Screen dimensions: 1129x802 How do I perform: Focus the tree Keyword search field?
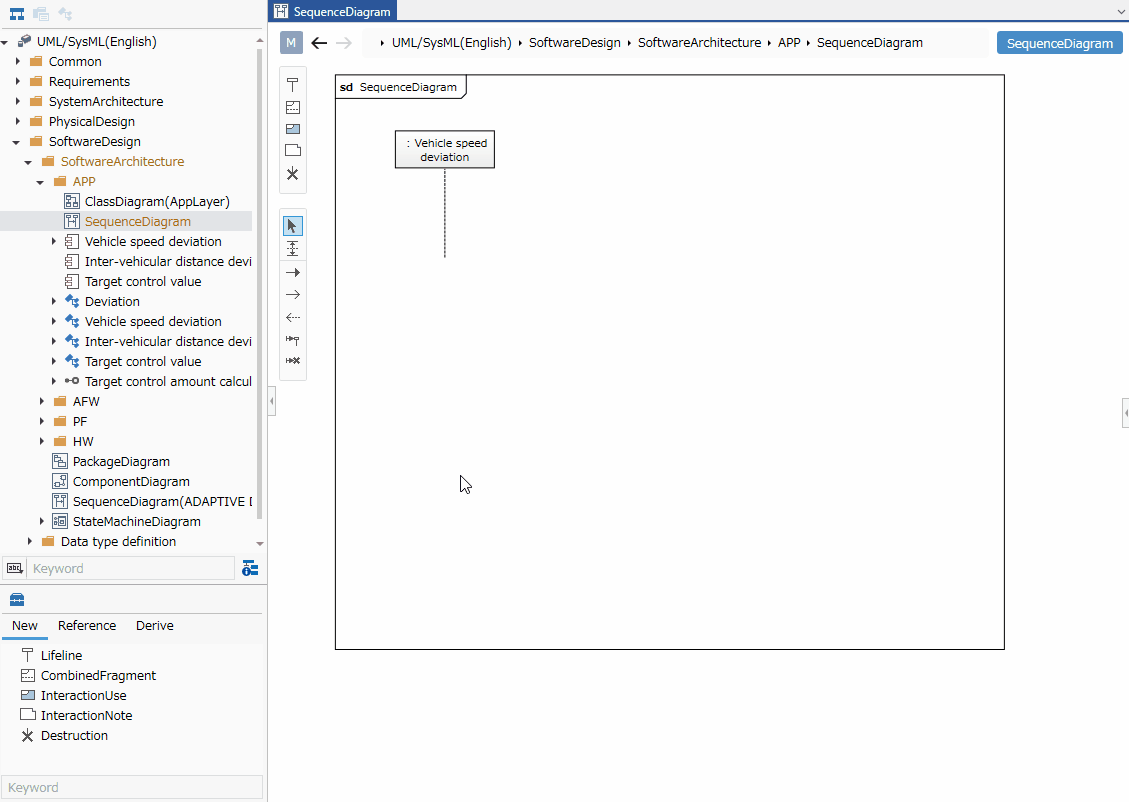(x=132, y=569)
